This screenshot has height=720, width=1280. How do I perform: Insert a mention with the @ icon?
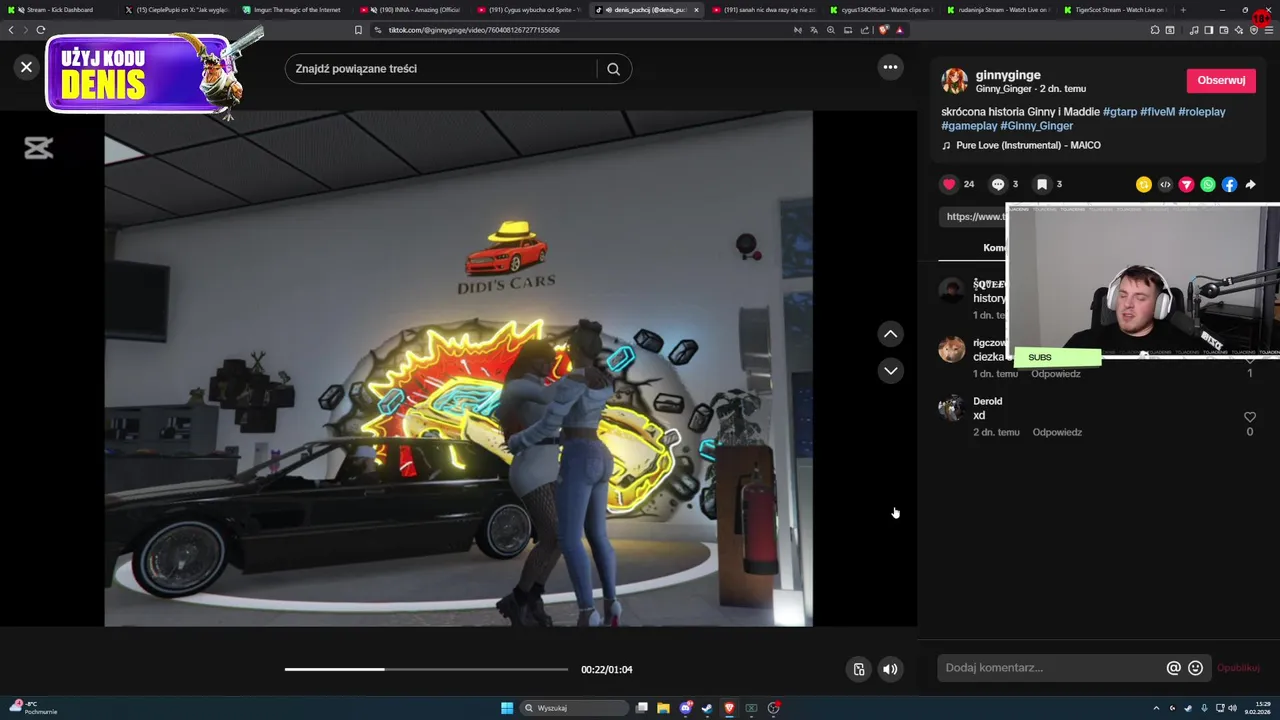pyautogui.click(x=1173, y=668)
